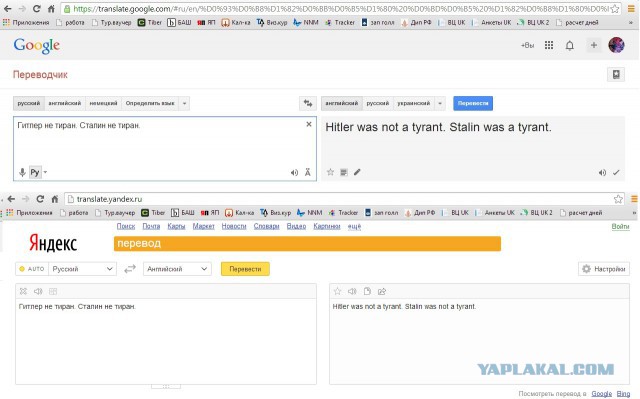Viewport: 640px width, 399px height.
Task: Open the Yandex Новости link
Action: pyautogui.click(x=234, y=226)
